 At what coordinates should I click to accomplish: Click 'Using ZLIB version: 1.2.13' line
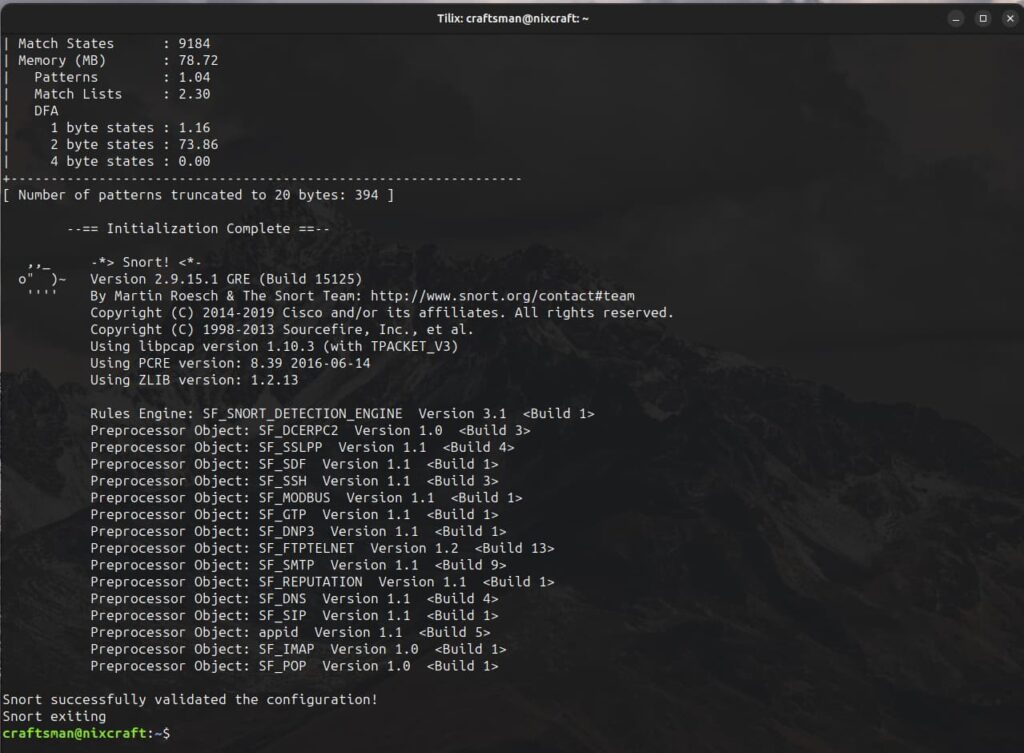click(194, 380)
